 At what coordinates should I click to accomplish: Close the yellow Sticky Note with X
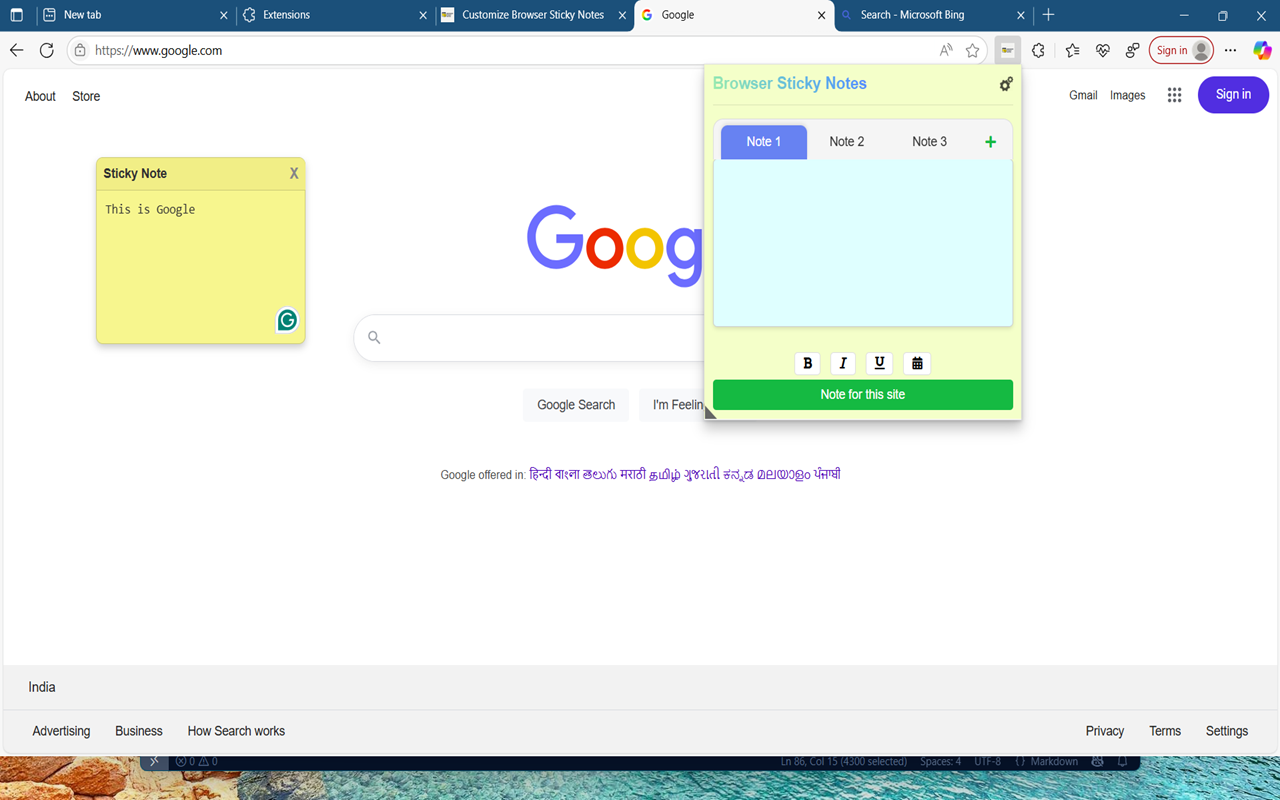click(294, 173)
